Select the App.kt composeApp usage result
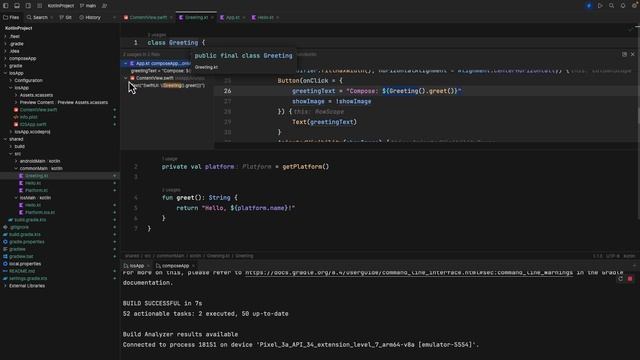The width and height of the screenshot is (640, 360). point(157,64)
